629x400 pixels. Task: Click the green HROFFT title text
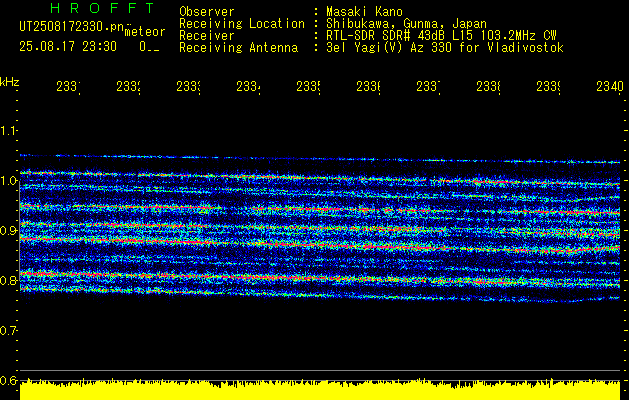102,8
